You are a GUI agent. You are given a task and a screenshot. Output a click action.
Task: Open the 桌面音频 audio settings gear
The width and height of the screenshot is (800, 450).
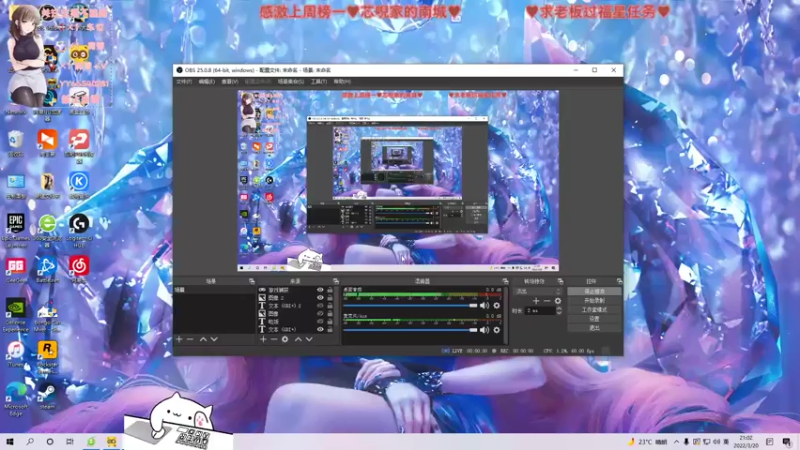tap(496, 306)
